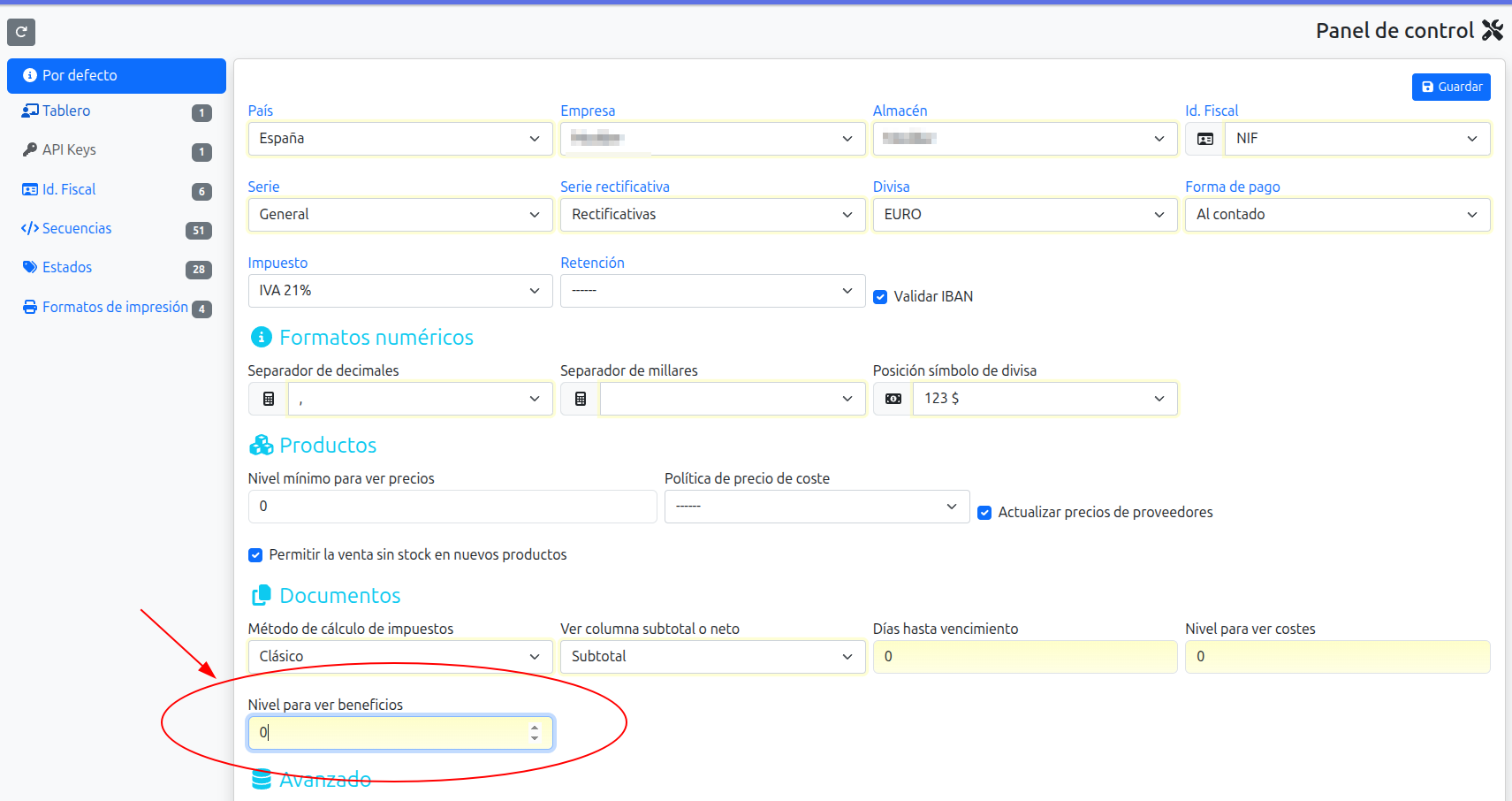Screen dimensions: 1512x801
Task: Open the Forma de pago dropdown
Action: point(1336,215)
